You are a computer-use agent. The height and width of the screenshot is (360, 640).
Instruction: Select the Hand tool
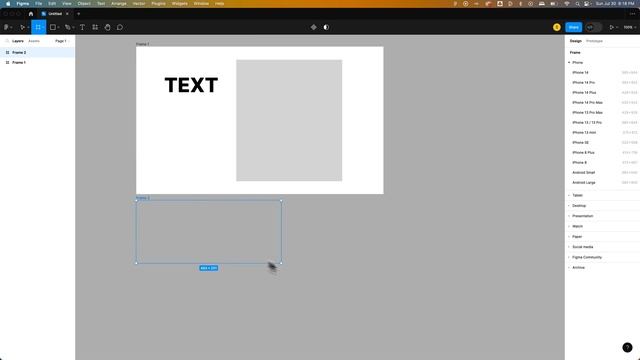107,27
